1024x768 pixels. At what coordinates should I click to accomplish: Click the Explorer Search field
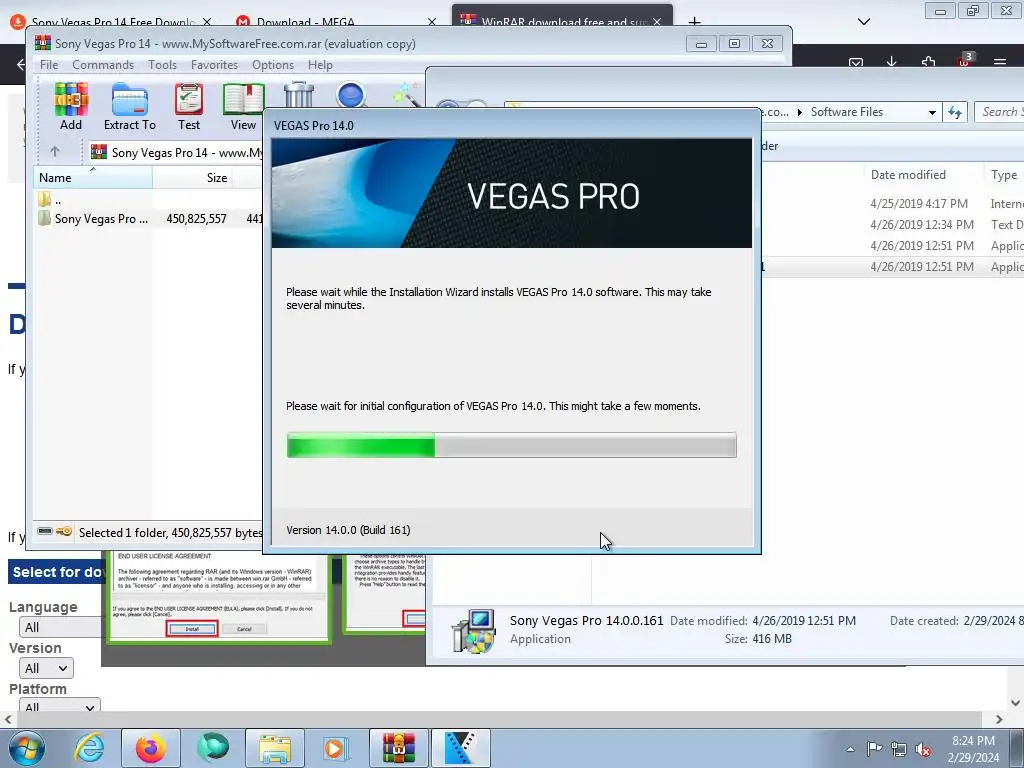pos(999,112)
